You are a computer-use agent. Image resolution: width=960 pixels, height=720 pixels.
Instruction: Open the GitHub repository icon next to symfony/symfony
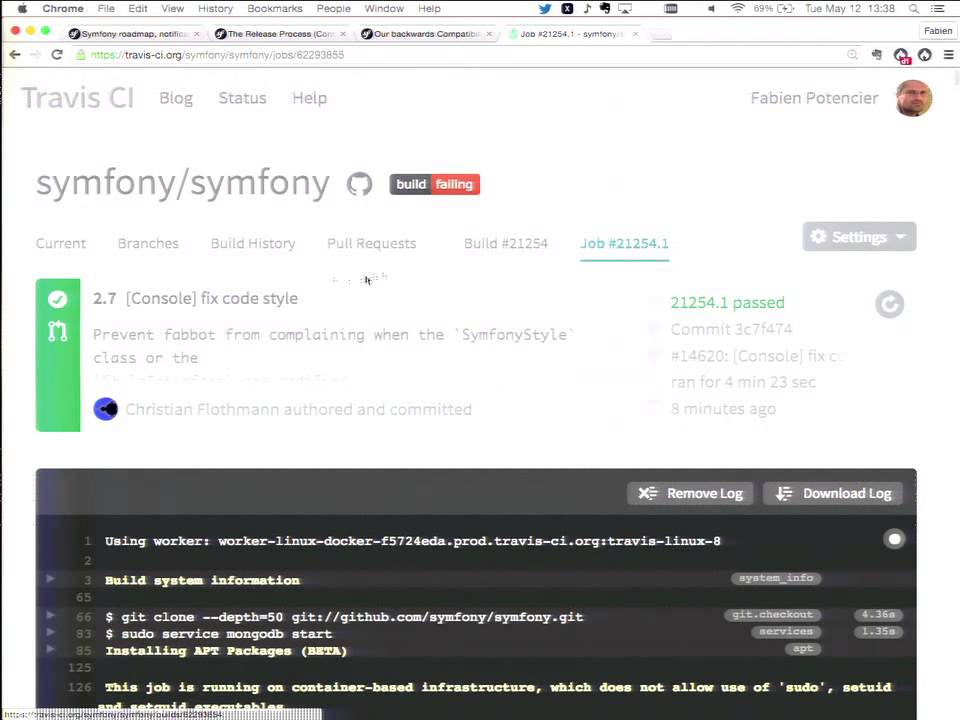(x=359, y=184)
